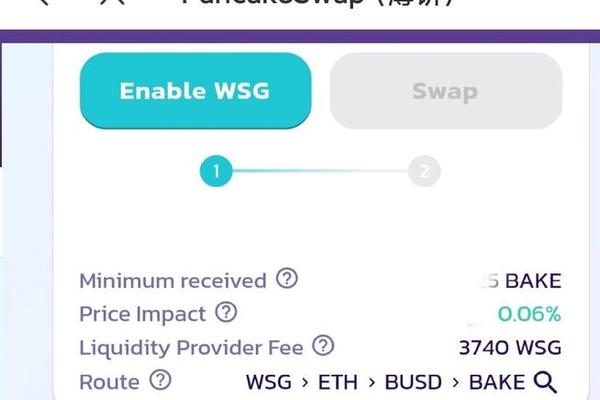This screenshot has height=400, width=600.
Task: Select step 1 circle indicator
Action: pyautogui.click(x=216, y=171)
